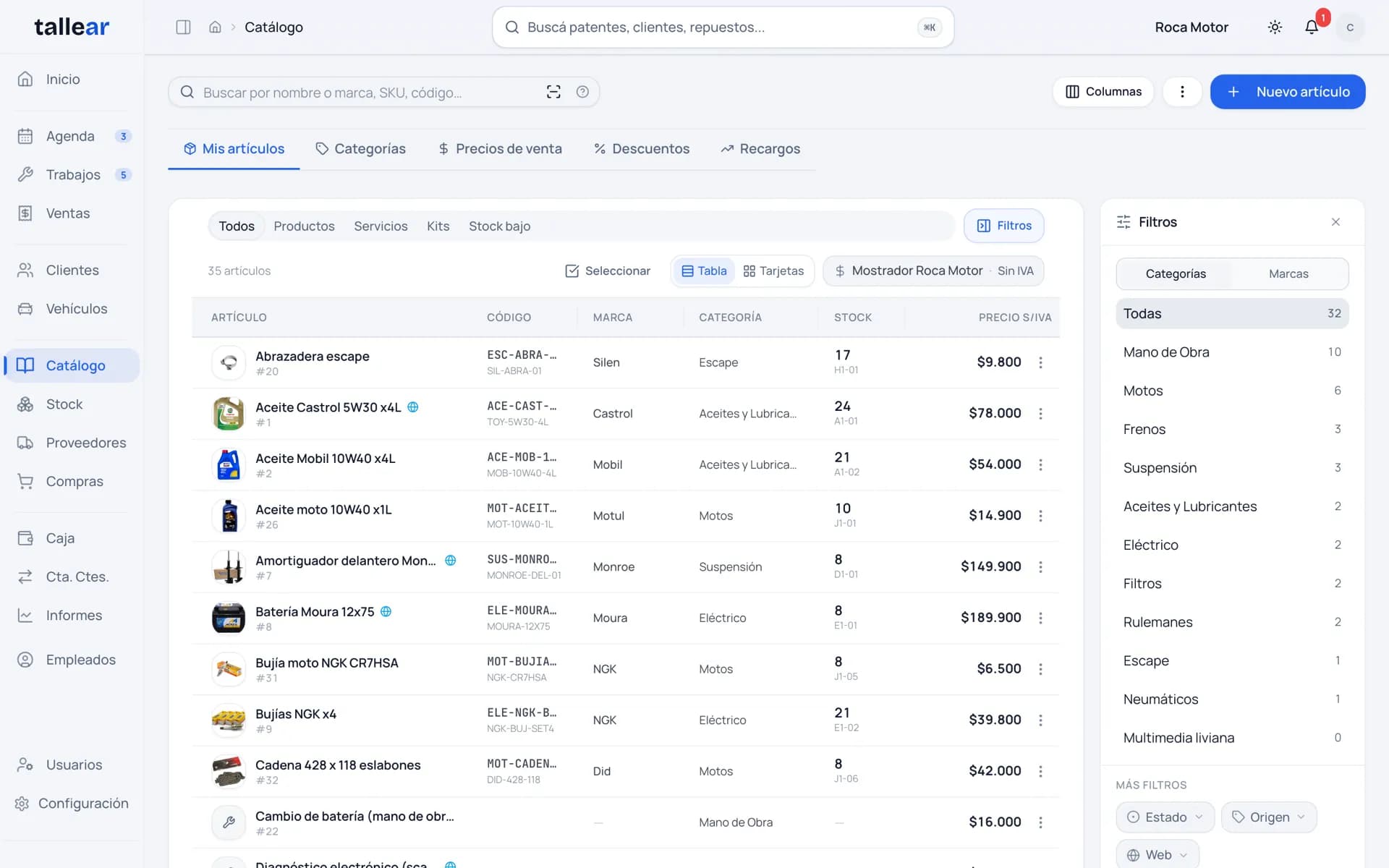The width and height of the screenshot is (1389, 868).
Task: Open Caja in sidebar
Action: [x=72, y=538]
